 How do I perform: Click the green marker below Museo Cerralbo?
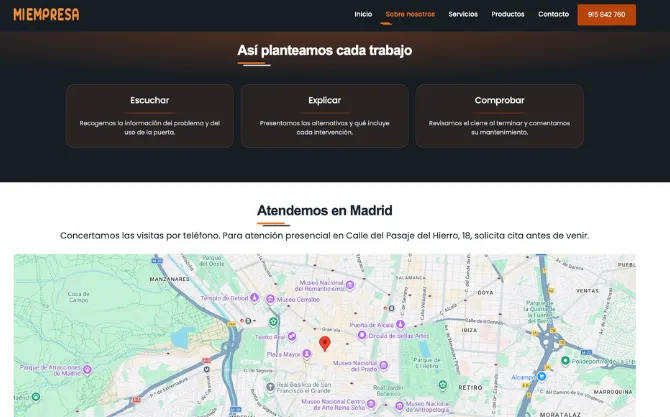pos(273,321)
